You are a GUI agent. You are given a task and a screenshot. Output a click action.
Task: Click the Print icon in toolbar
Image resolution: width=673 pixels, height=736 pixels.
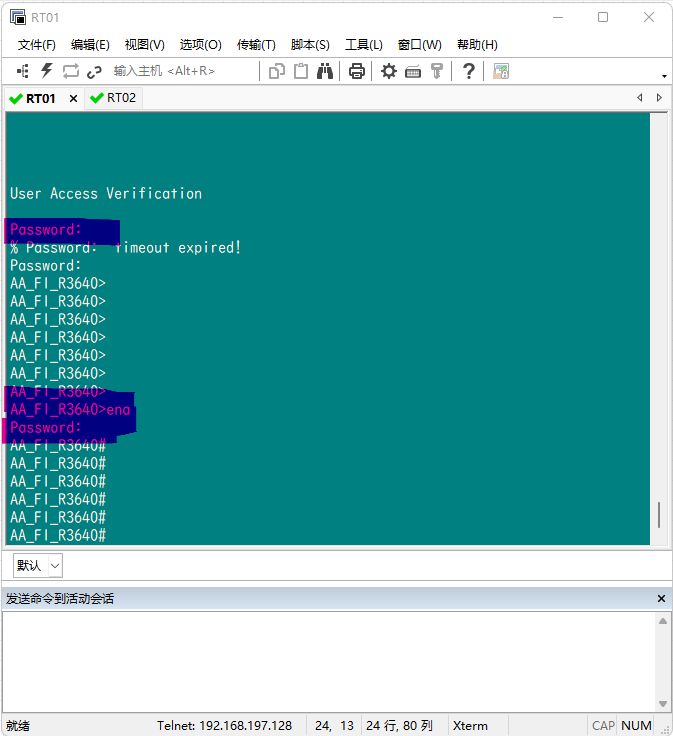356,71
